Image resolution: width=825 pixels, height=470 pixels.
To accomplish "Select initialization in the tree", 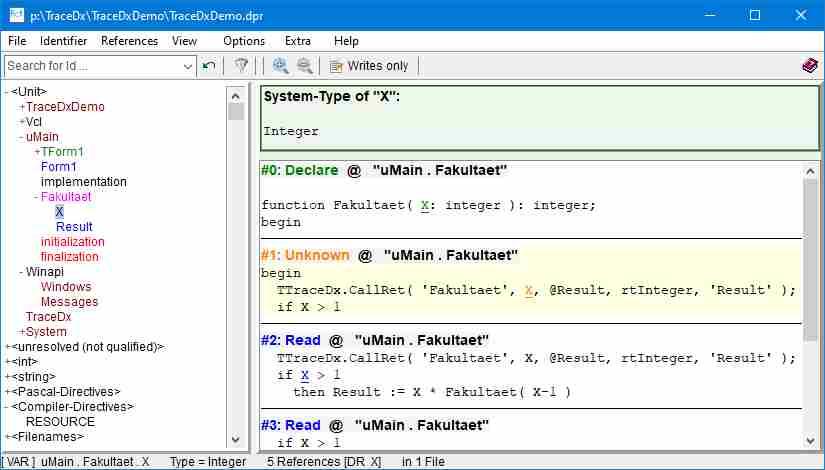I will point(73,242).
